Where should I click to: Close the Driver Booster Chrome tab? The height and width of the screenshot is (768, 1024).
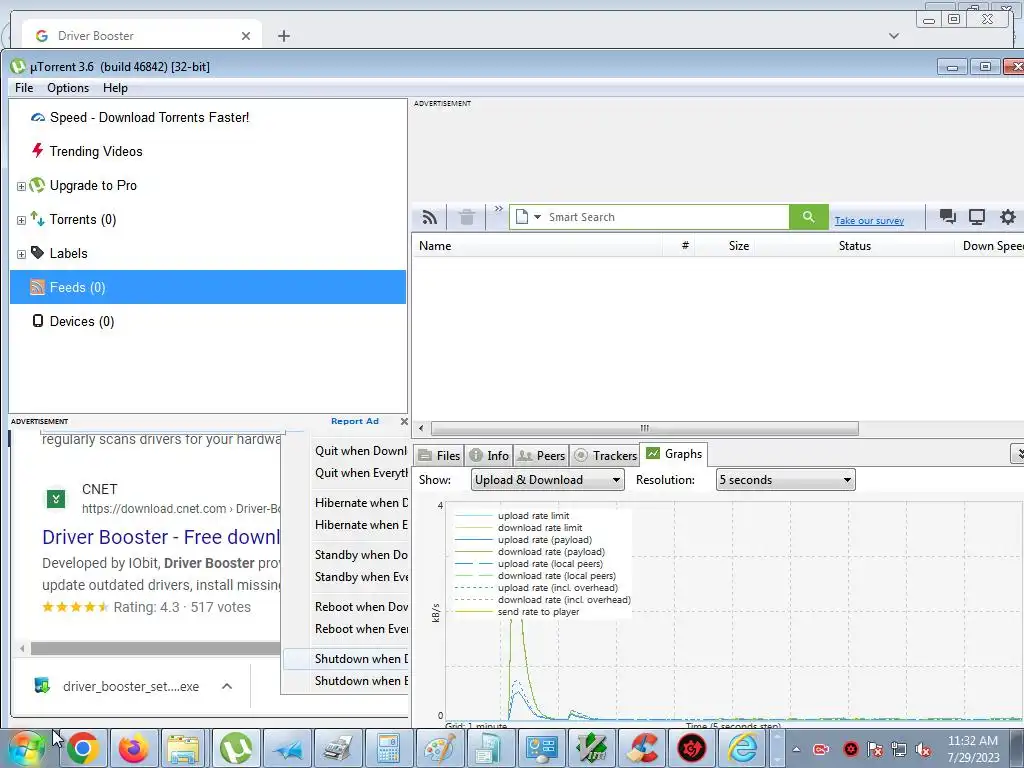[x=246, y=36]
